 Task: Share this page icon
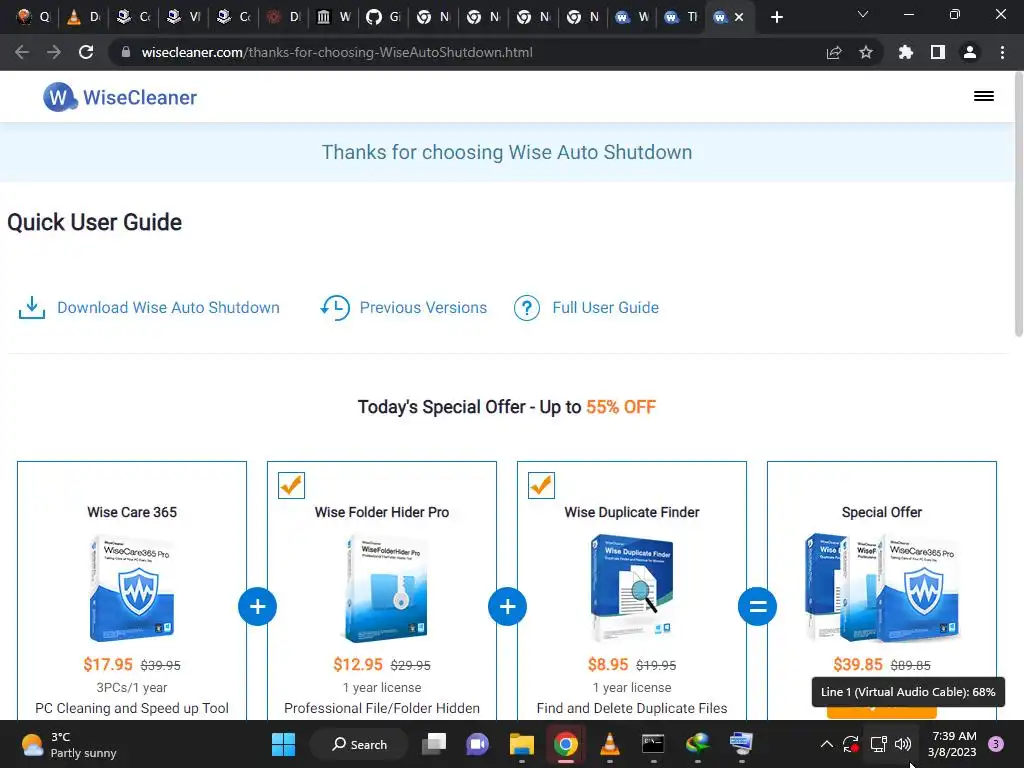[x=834, y=52]
